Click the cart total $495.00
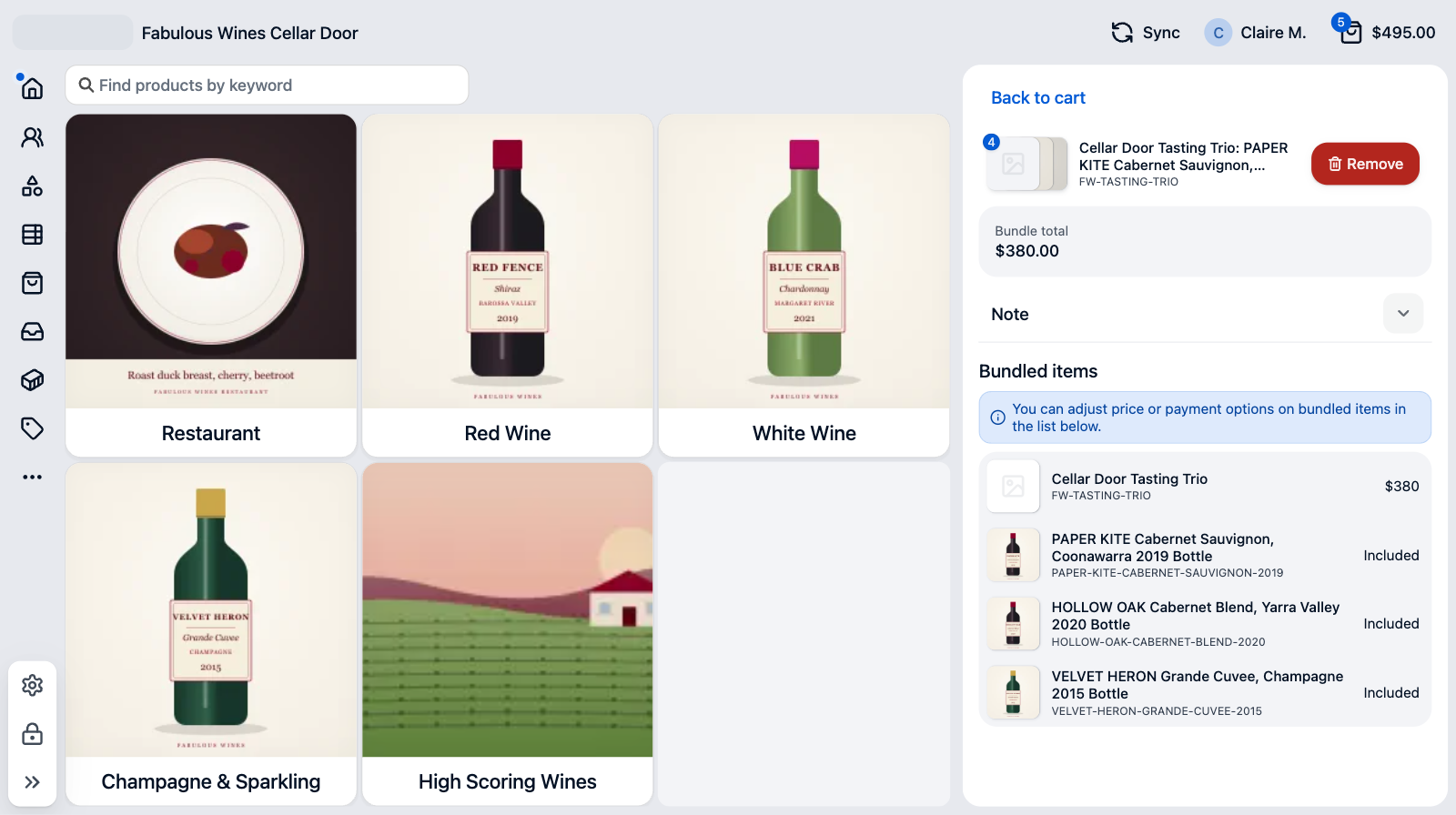1456x815 pixels. tap(1403, 33)
